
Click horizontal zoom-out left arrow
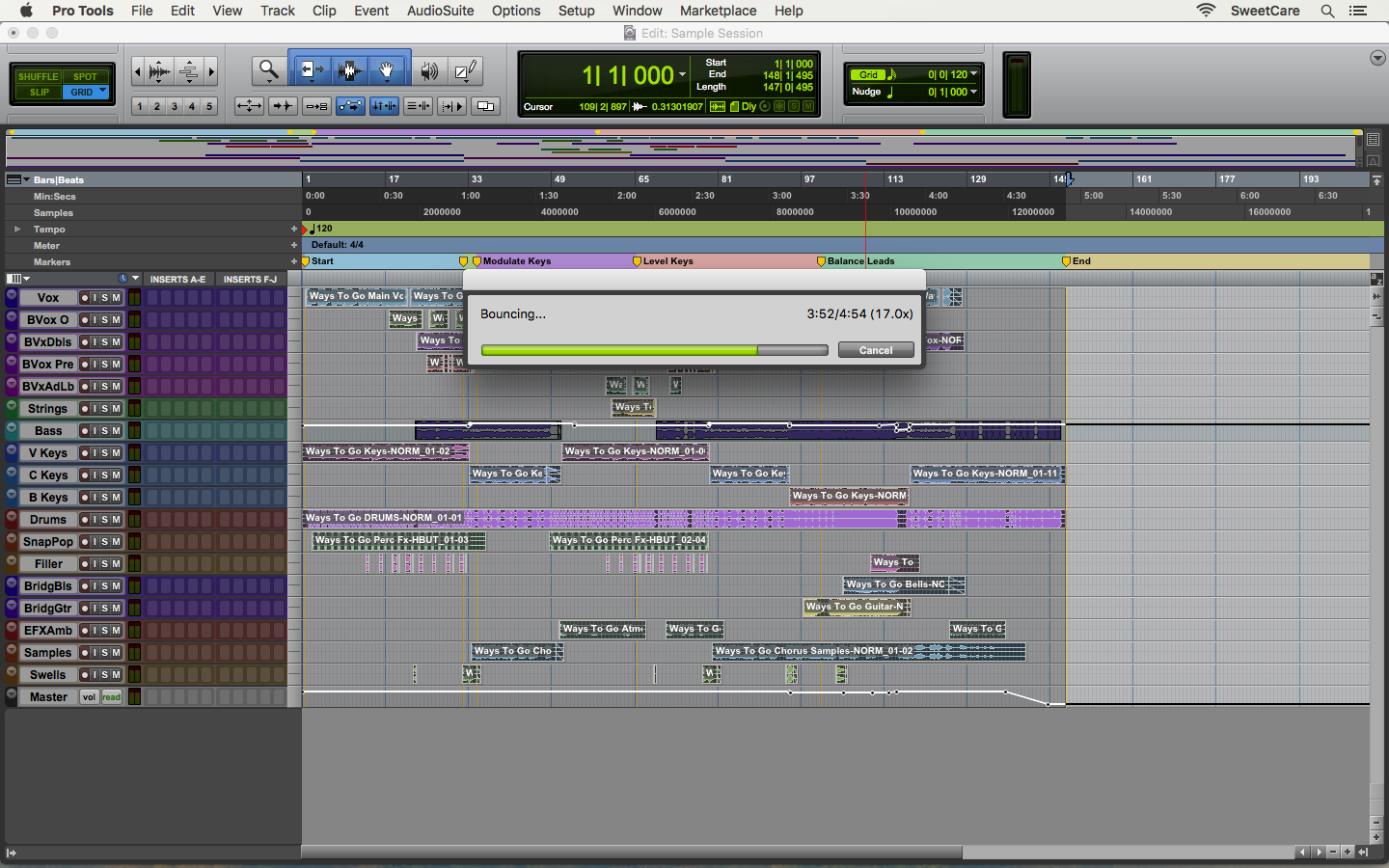[137, 71]
